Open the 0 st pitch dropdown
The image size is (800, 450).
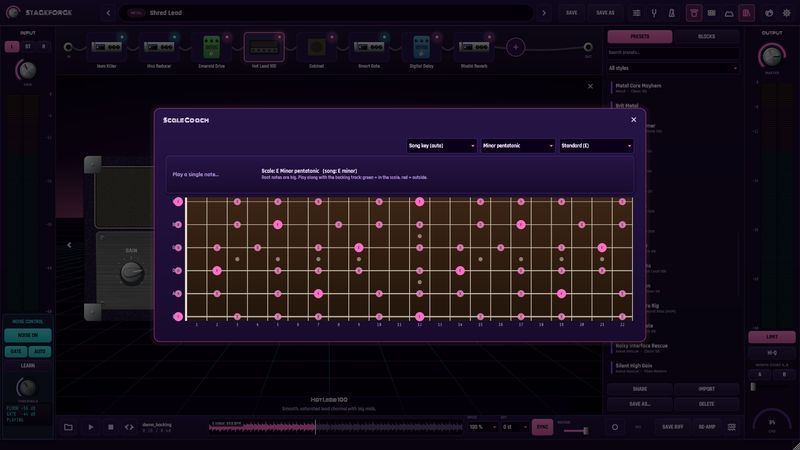(514, 427)
